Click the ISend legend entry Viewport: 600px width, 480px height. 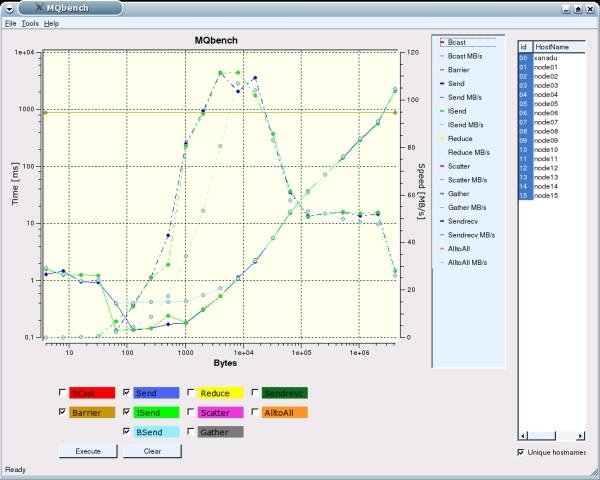tap(457, 111)
